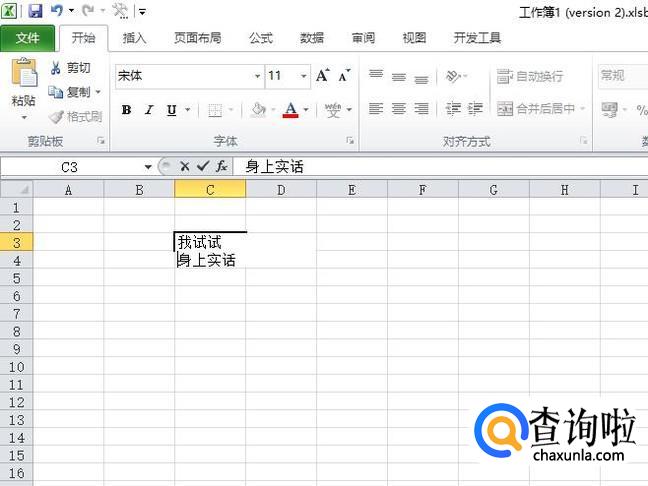
Task: Open the 字体 group dialog launcher
Action: [x=350, y=141]
